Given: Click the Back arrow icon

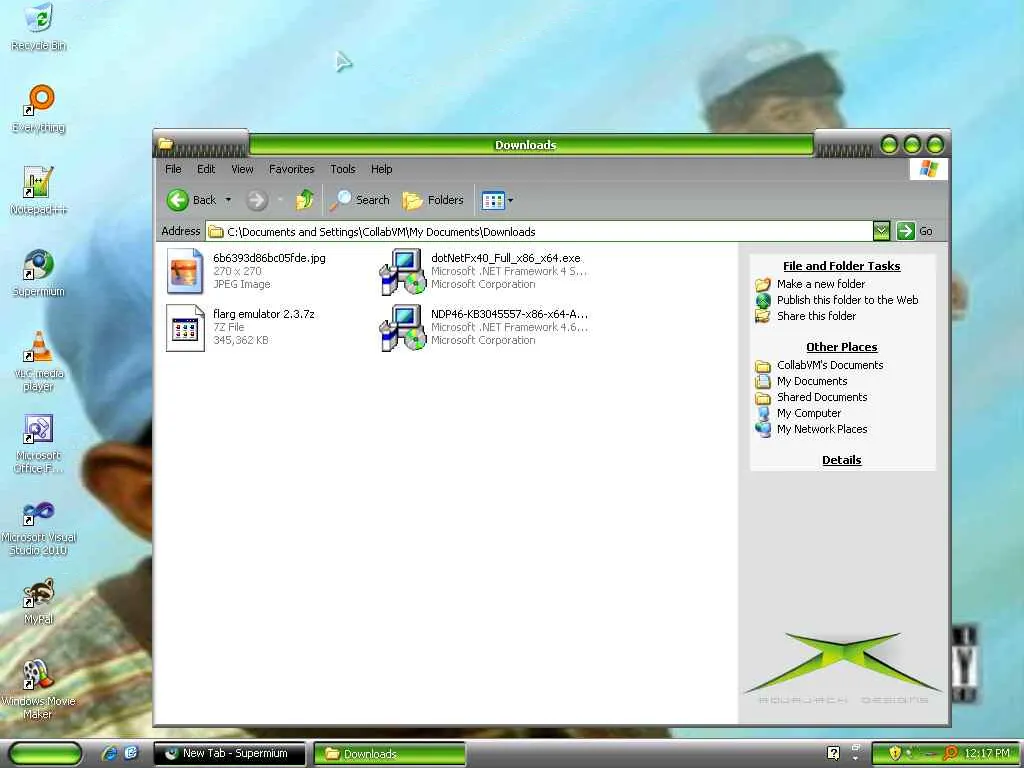Looking at the screenshot, I should (178, 200).
